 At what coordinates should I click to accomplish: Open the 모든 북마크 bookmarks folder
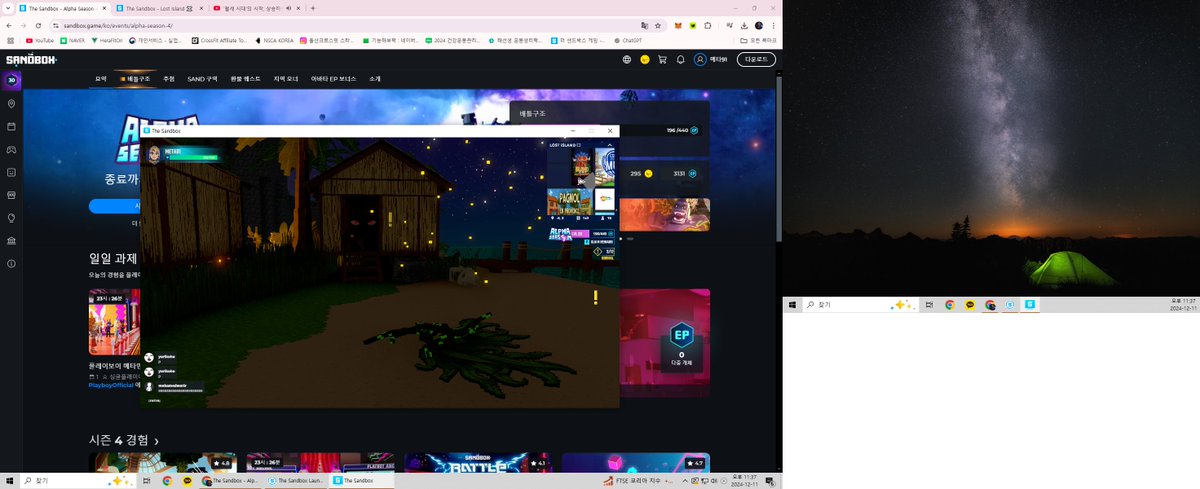point(758,41)
